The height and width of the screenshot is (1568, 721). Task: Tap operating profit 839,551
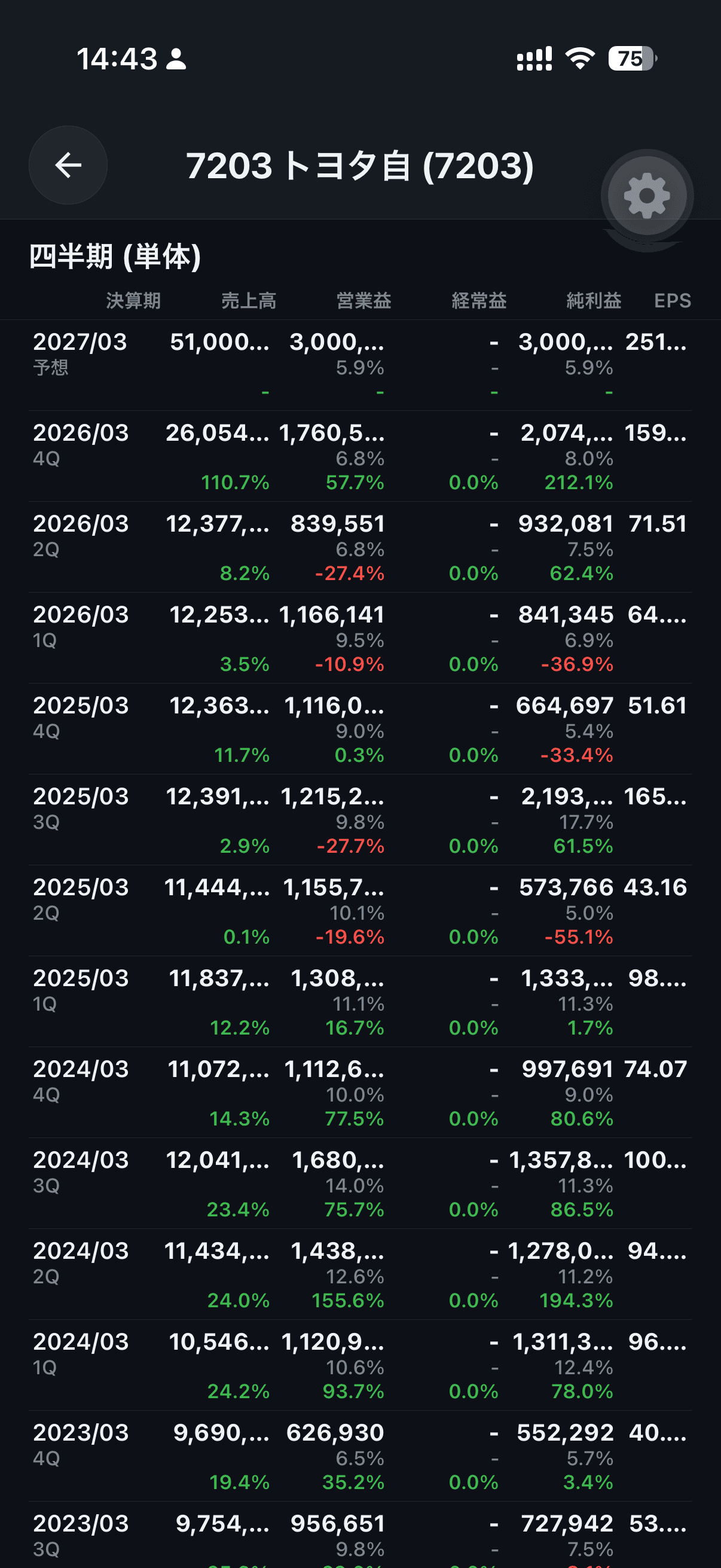(337, 523)
